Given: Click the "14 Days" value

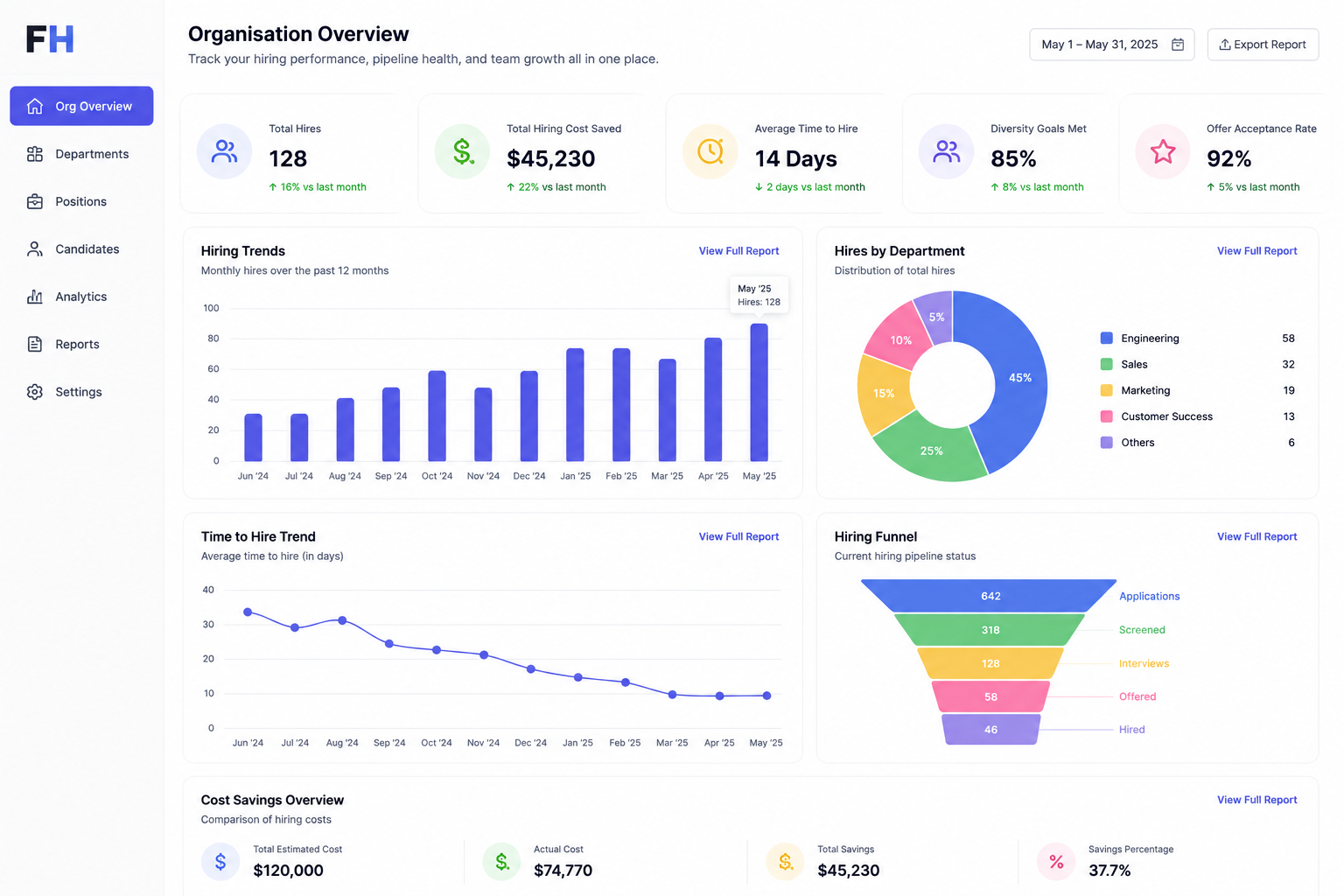Looking at the screenshot, I should coord(796,159).
